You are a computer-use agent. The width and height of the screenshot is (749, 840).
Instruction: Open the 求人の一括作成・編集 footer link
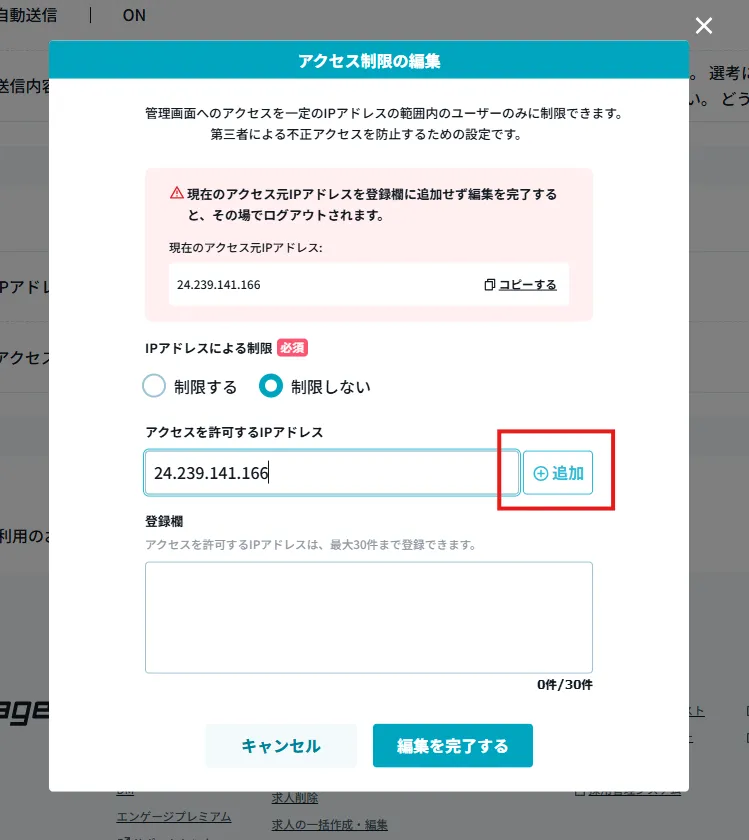pos(329,824)
